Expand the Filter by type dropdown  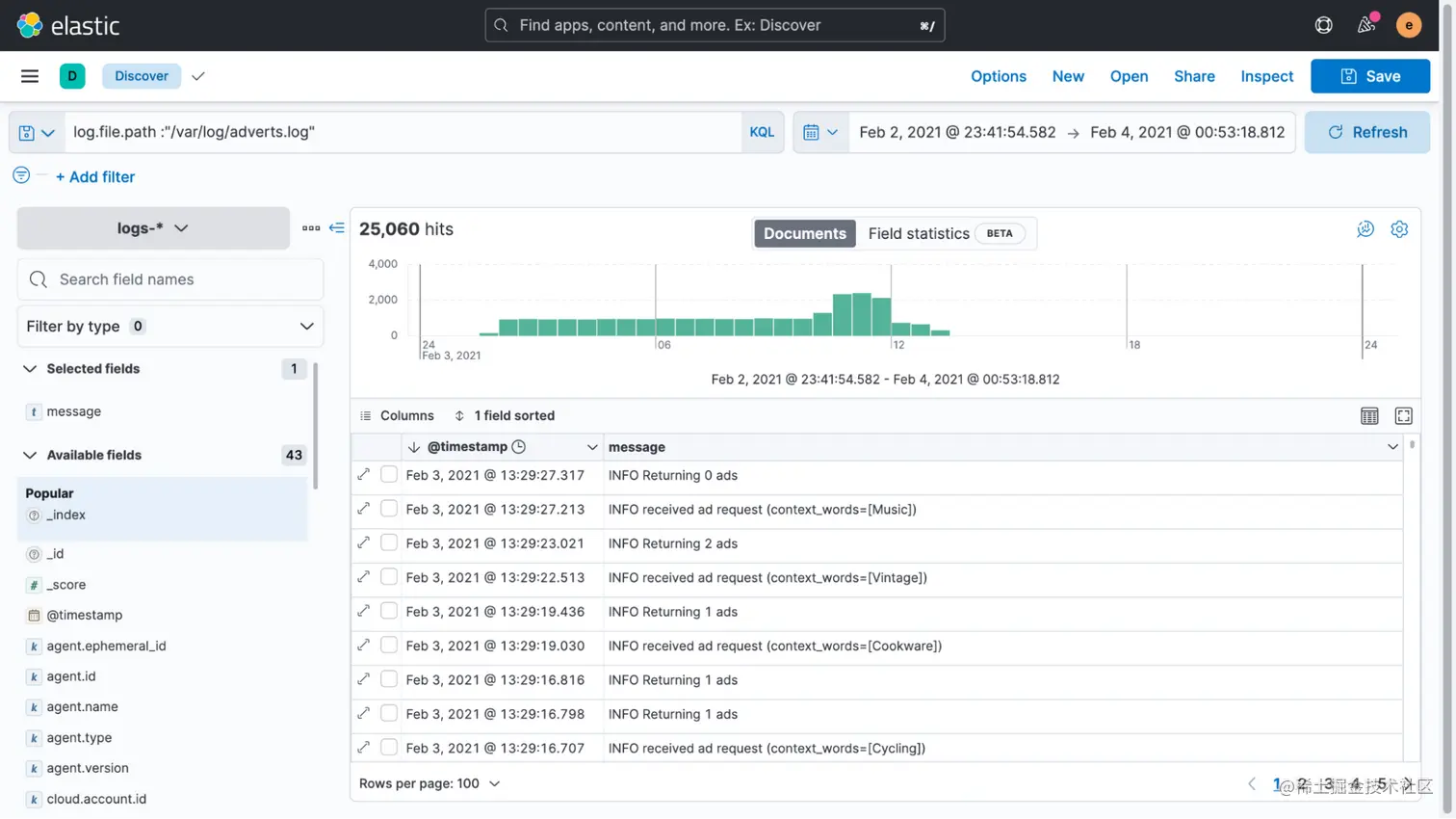tap(170, 327)
